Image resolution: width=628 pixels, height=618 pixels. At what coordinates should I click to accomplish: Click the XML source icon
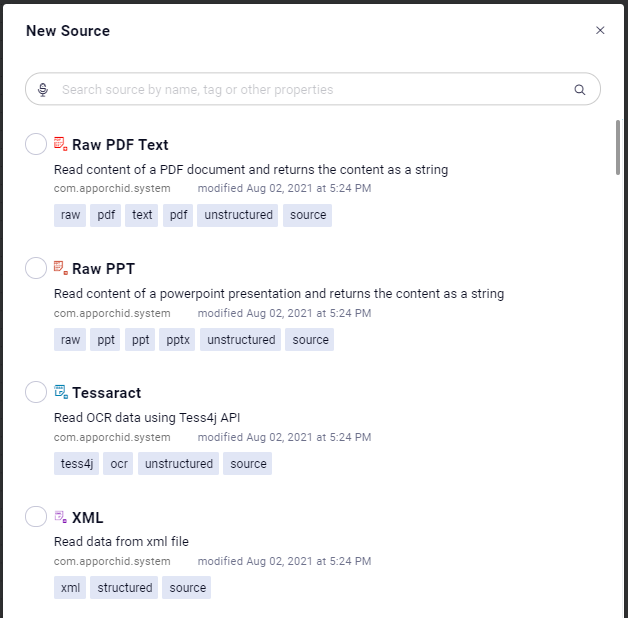tap(61, 517)
